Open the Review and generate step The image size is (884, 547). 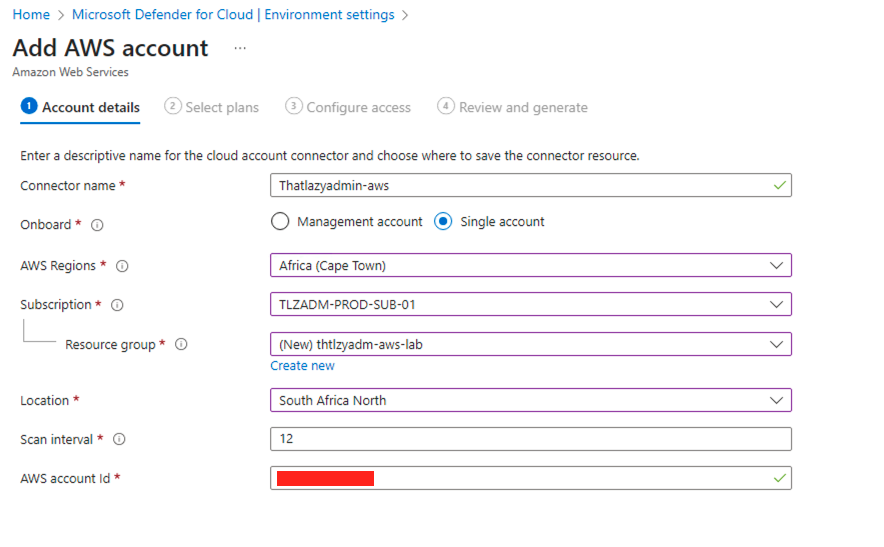[x=513, y=107]
